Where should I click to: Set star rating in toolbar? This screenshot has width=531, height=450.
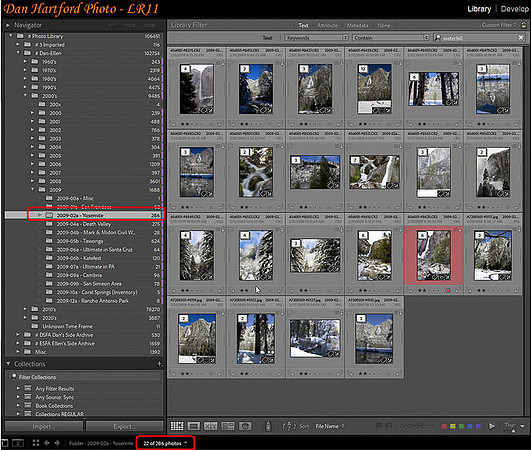417,426
